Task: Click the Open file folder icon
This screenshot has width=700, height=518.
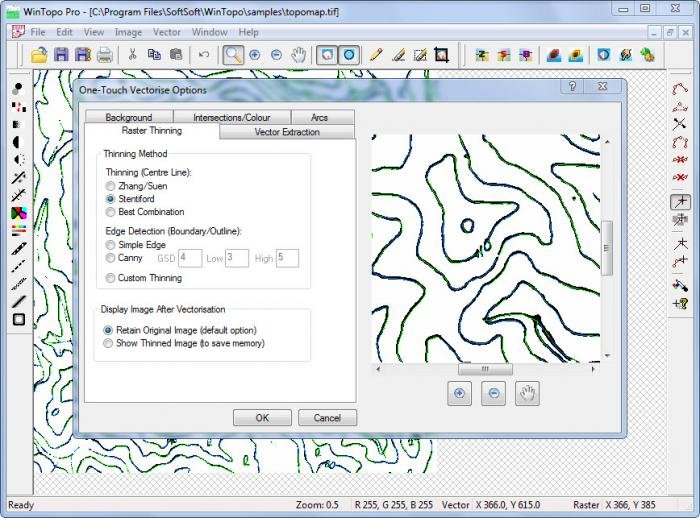Action: tap(39, 55)
